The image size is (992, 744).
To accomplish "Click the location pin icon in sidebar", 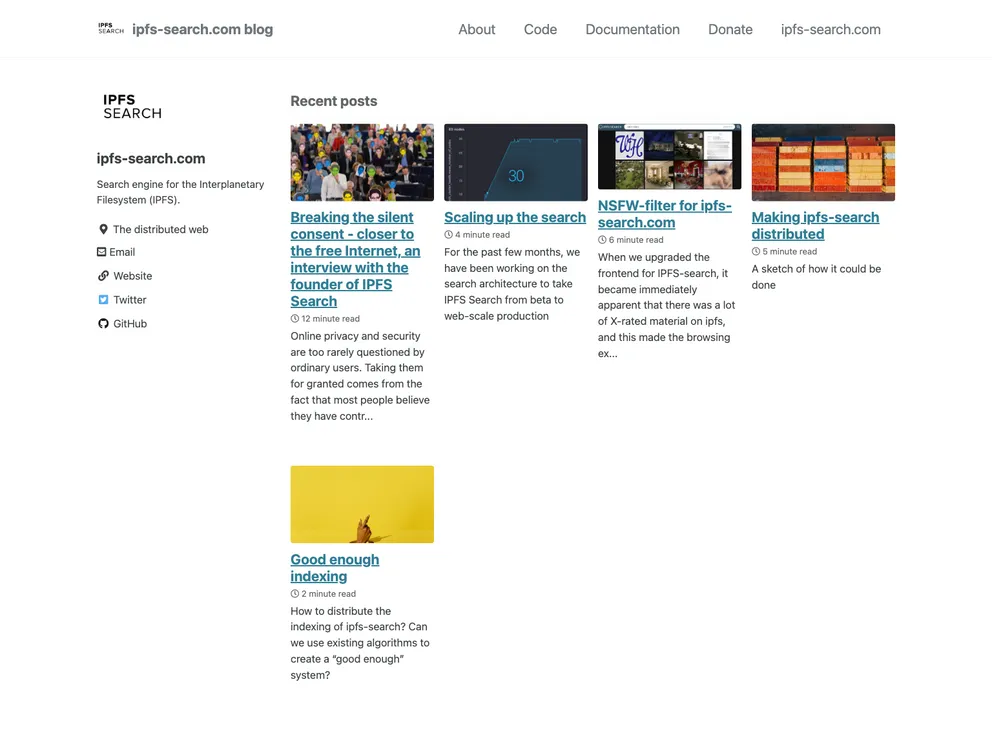I will point(103,229).
